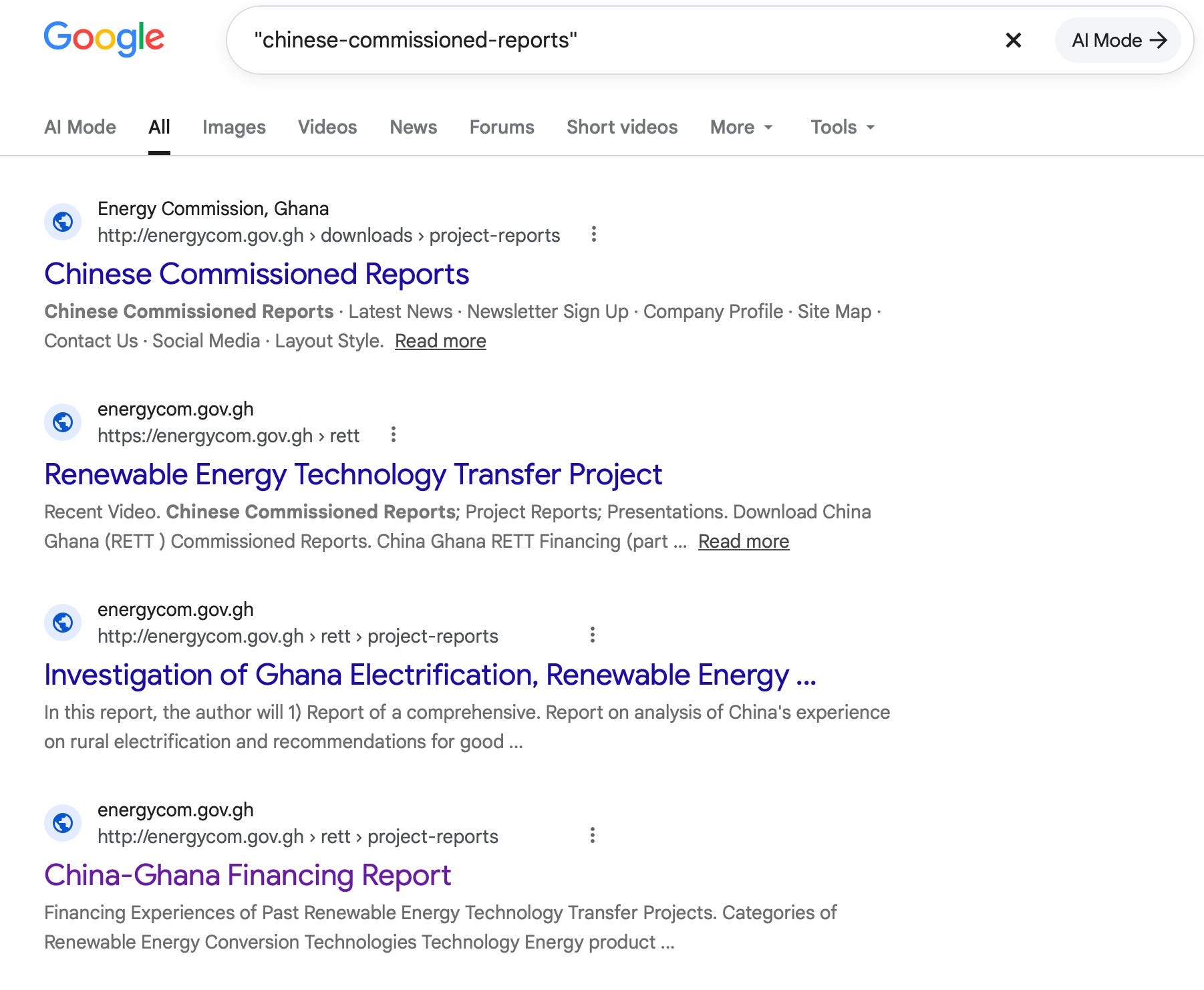Image resolution: width=1204 pixels, height=990 pixels.
Task: Open the three-dot menu for the China-Ghana Financing Report result
Action: [592, 836]
